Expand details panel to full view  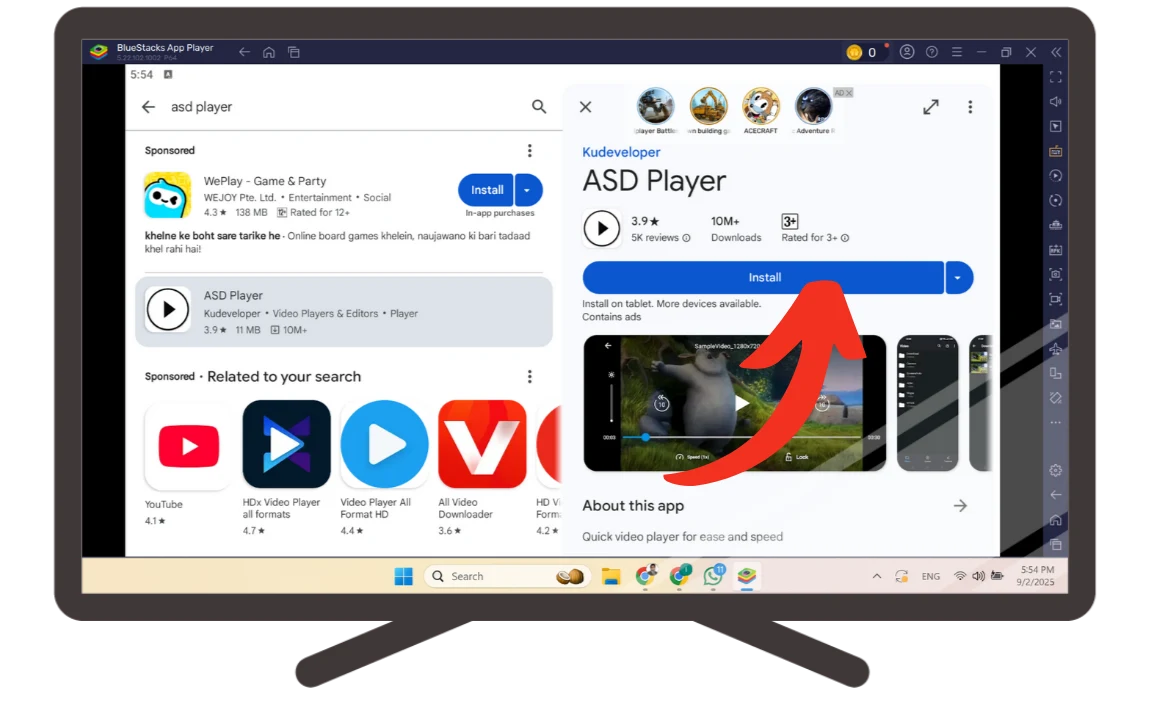click(x=931, y=107)
